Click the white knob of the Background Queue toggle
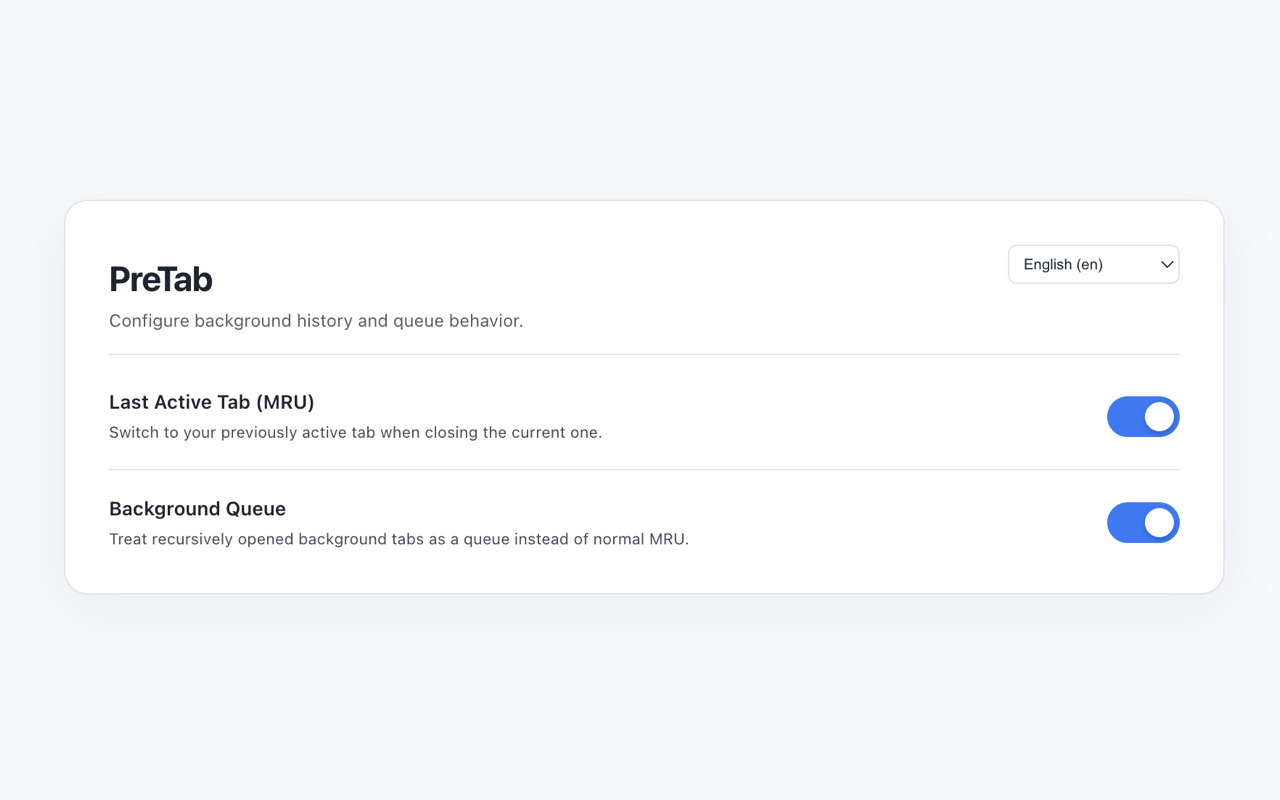Image resolution: width=1280 pixels, height=800 pixels. coord(1159,523)
